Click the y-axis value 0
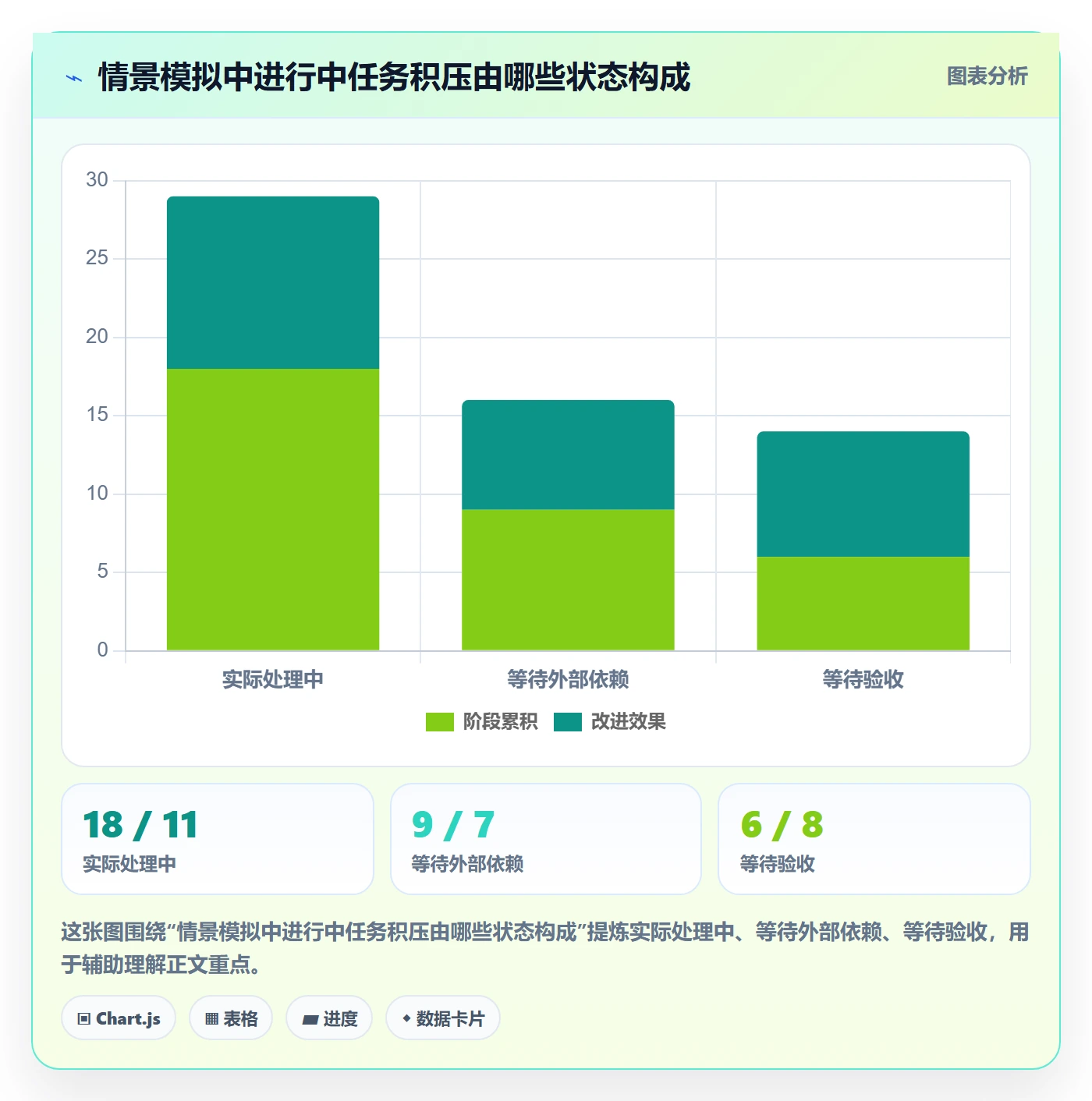1092x1101 pixels. (x=103, y=650)
